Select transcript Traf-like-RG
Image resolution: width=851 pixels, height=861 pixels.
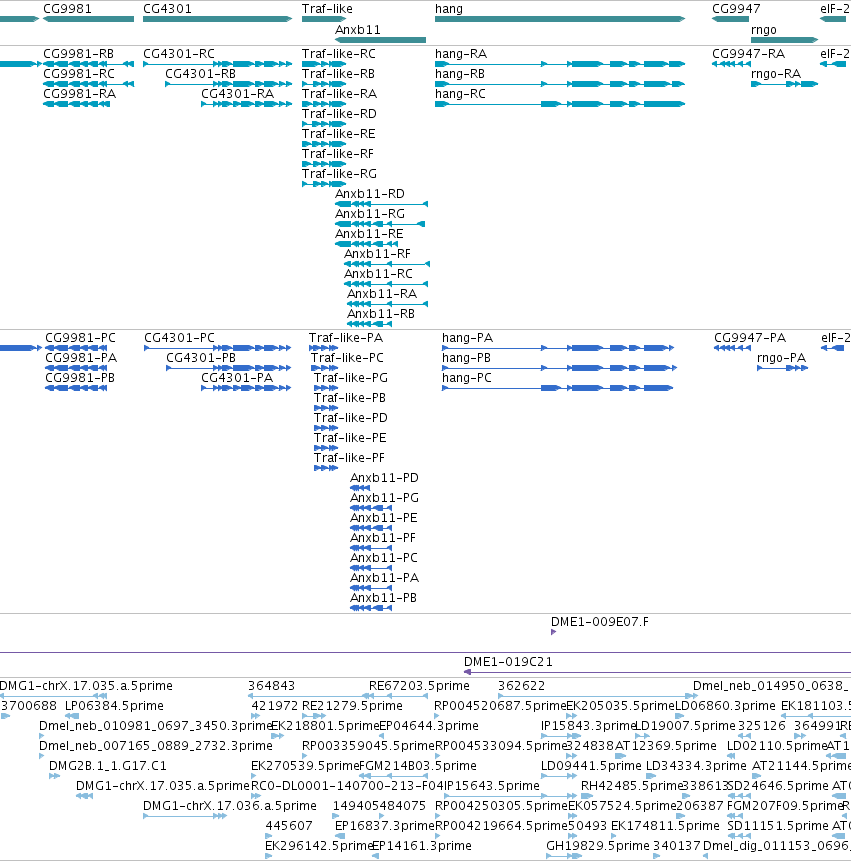click(x=324, y=184)
